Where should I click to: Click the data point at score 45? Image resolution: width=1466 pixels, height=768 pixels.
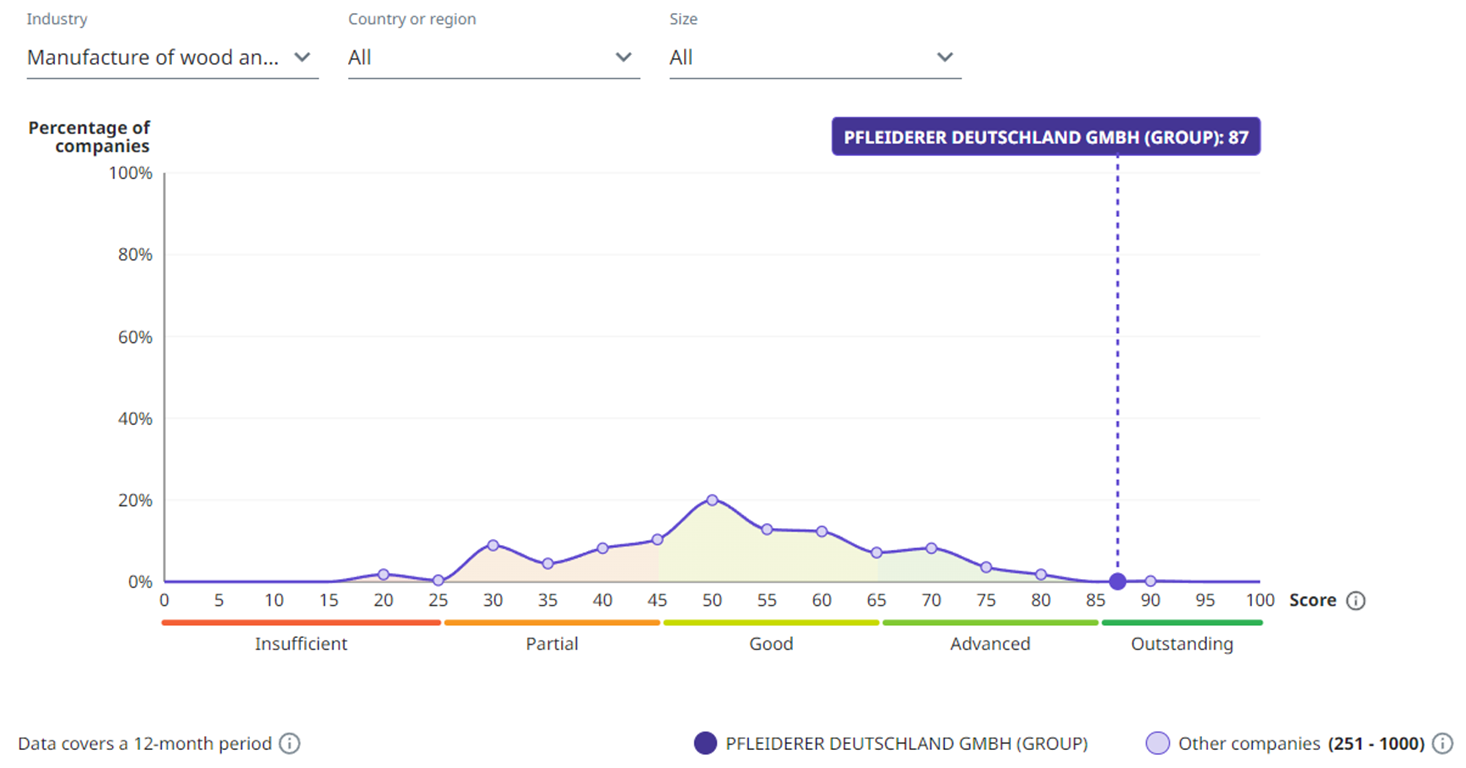[657, 539]
